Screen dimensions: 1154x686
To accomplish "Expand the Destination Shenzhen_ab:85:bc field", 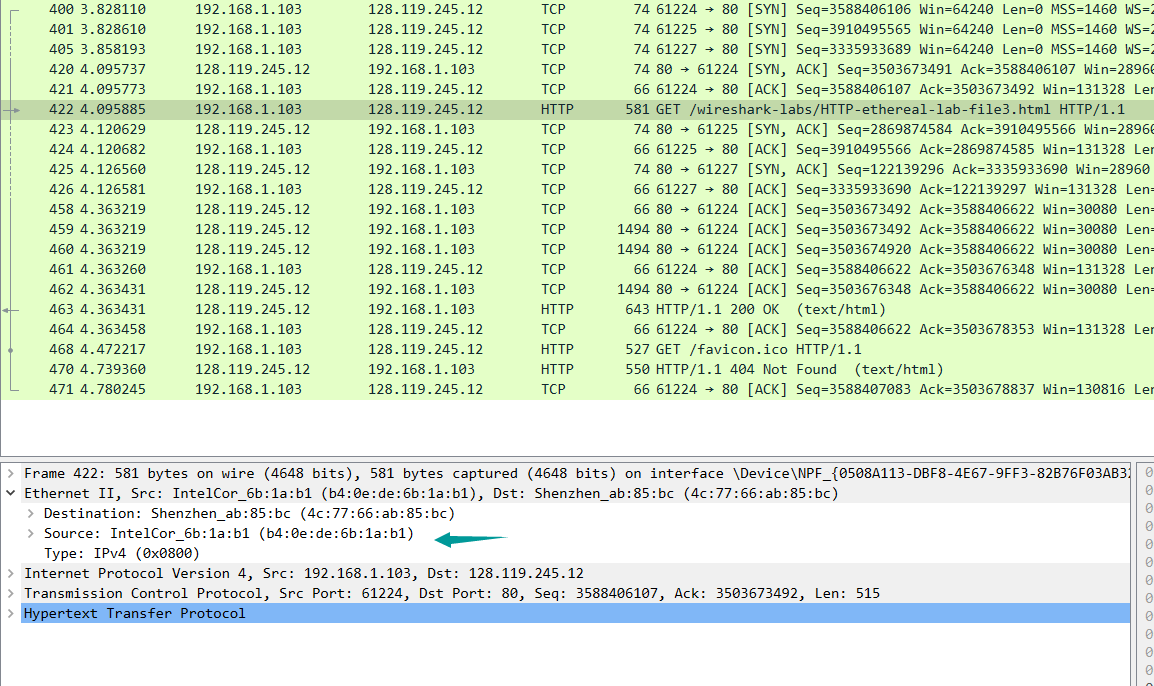I will pyautogui.click(x=31, y=513).
